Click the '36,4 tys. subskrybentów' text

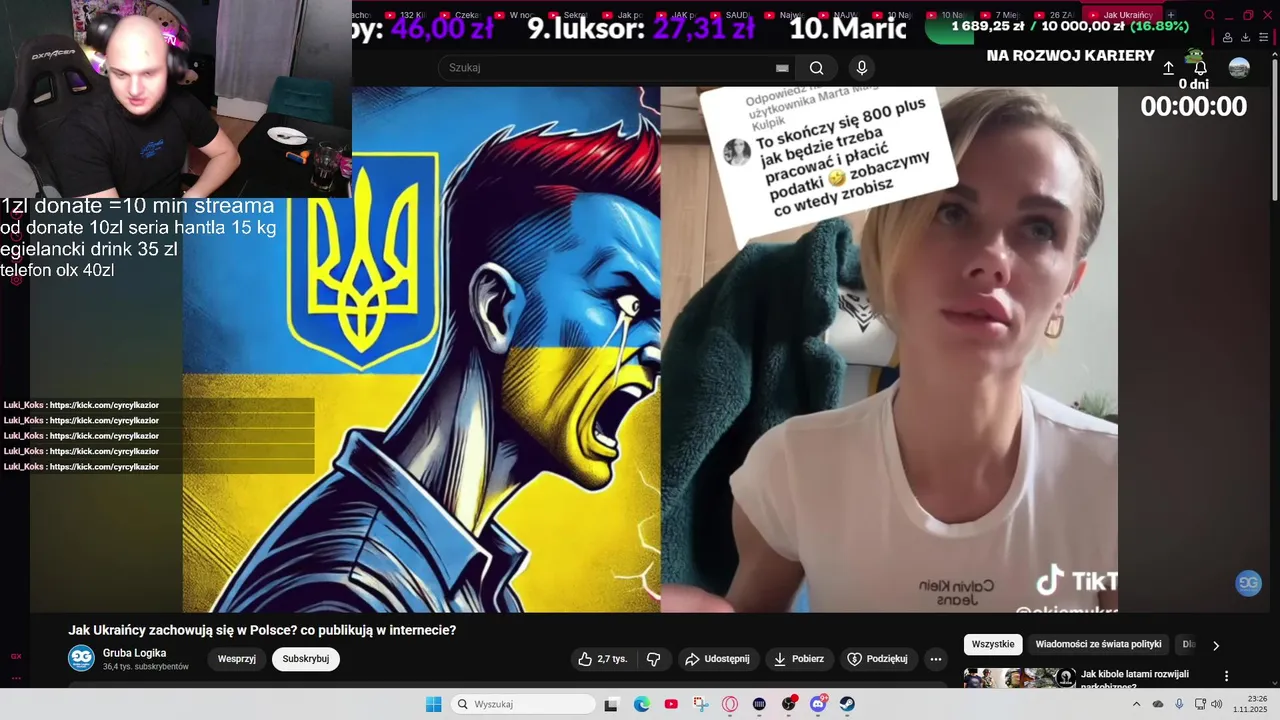coord(145,667)
